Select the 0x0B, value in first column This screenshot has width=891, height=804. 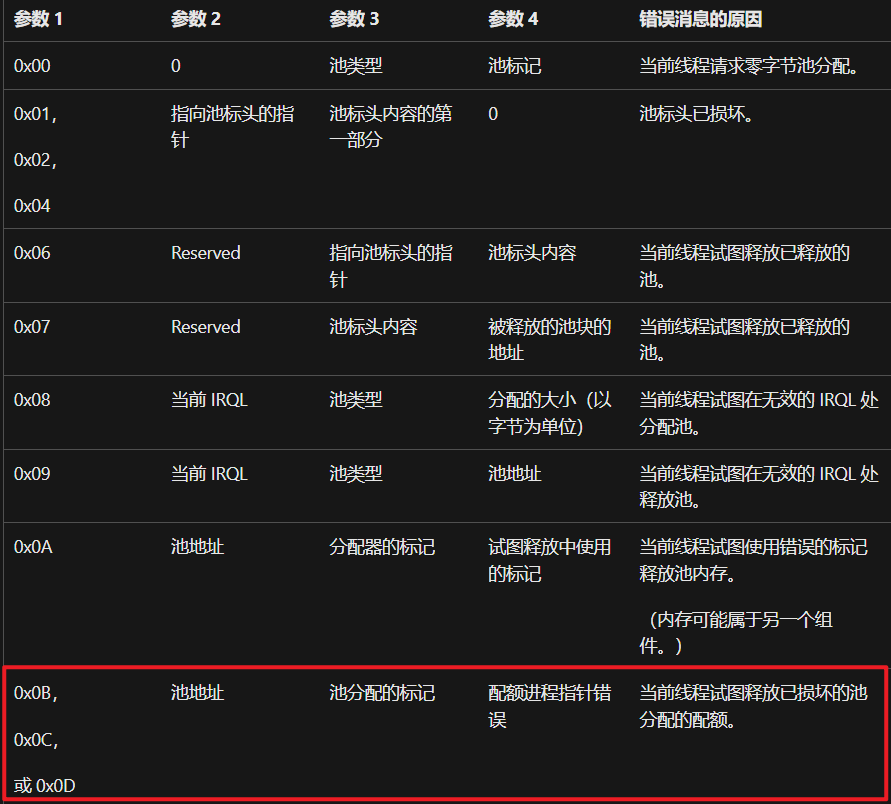(x=35, y=693)
